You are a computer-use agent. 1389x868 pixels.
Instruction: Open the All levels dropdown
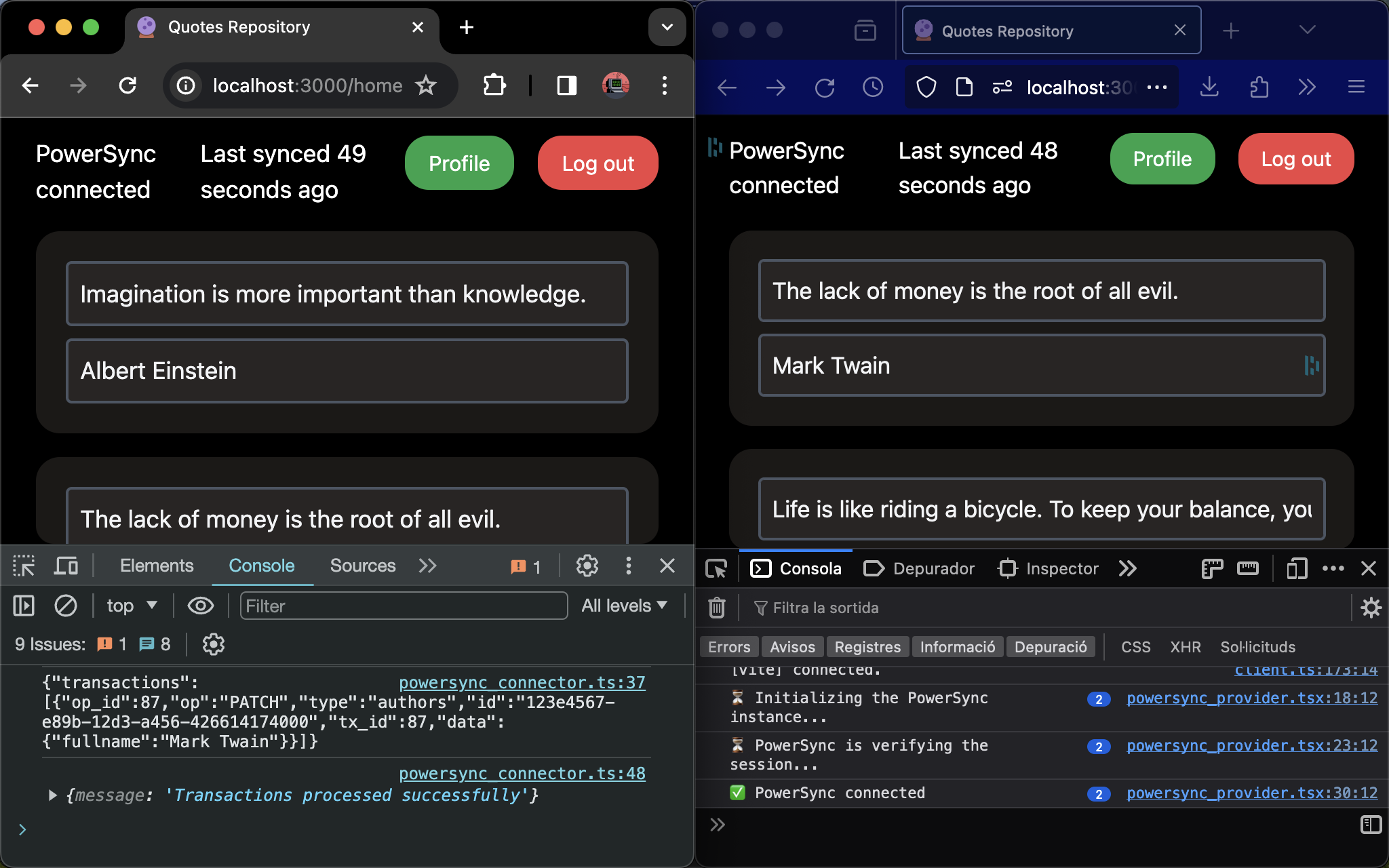pyautogui.click(x=624, y=606)
